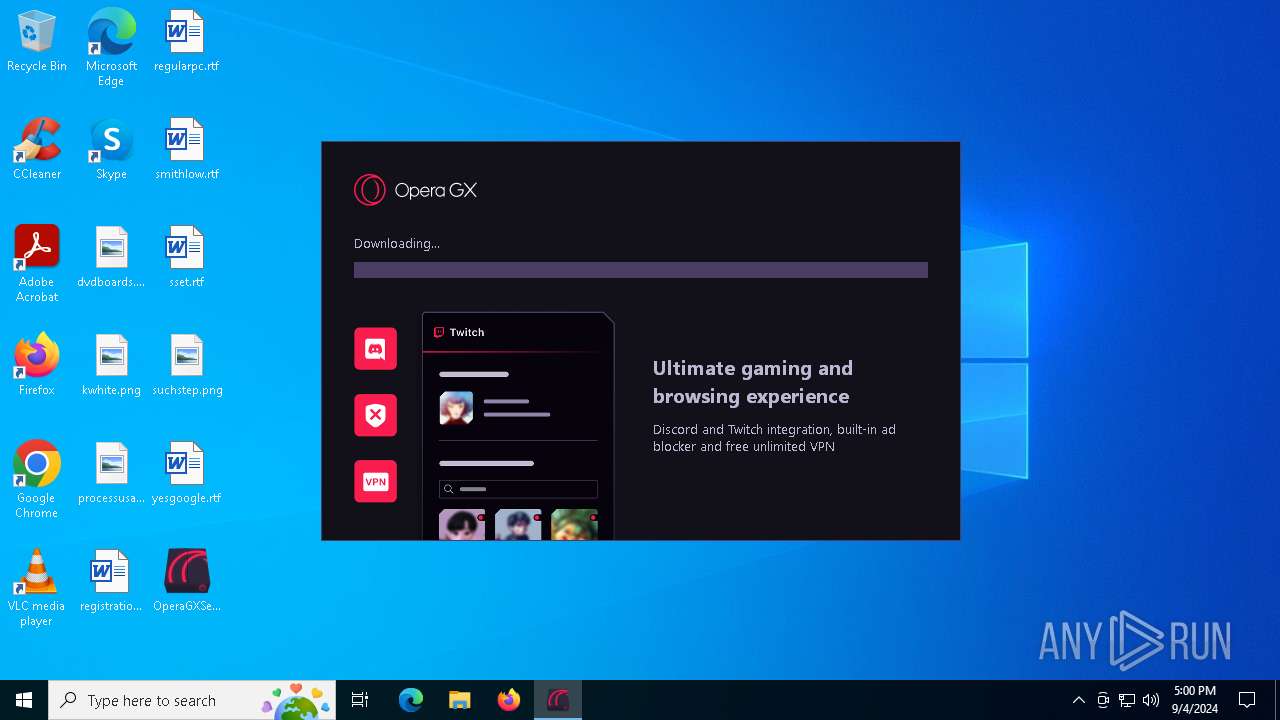Viewport: 1280px width, 720px height.
Task: Click the Discord and Twitch integration description
Action: tap(774, 438)
